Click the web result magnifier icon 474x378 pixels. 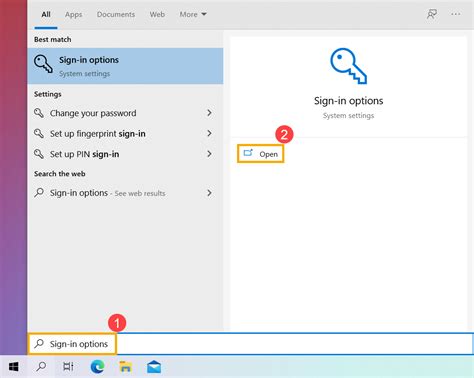(39, 193)
